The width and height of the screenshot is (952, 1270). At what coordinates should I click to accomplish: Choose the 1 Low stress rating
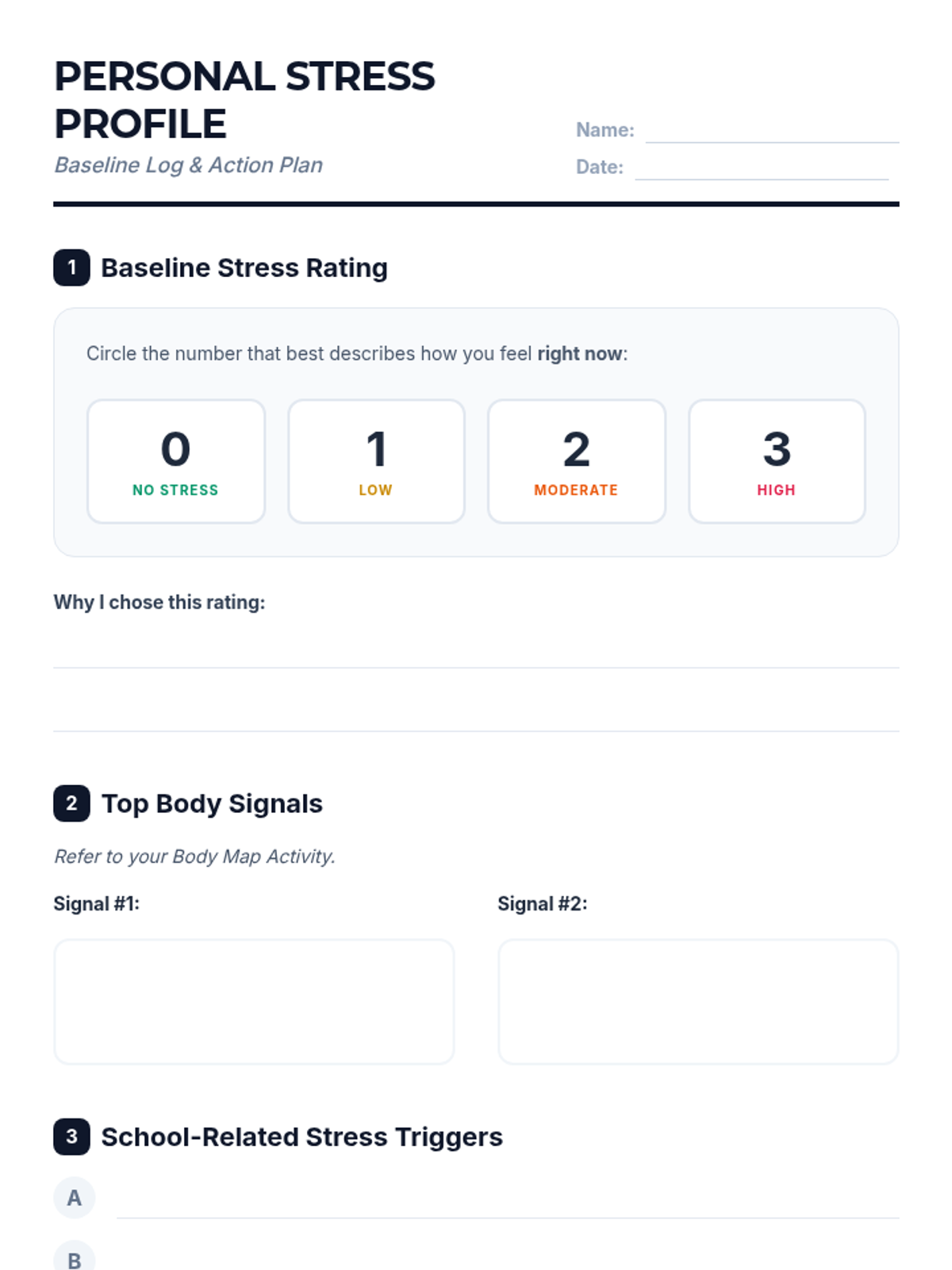tap(376, 461)
